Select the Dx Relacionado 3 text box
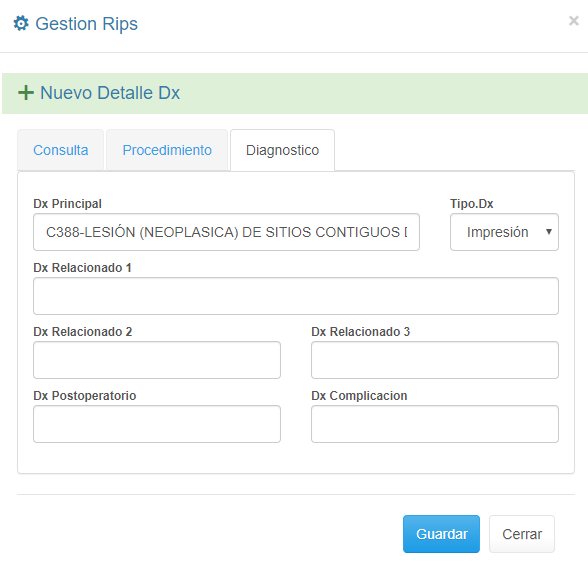The width and height of the screenshot is (588, 586). pos(435,360)
